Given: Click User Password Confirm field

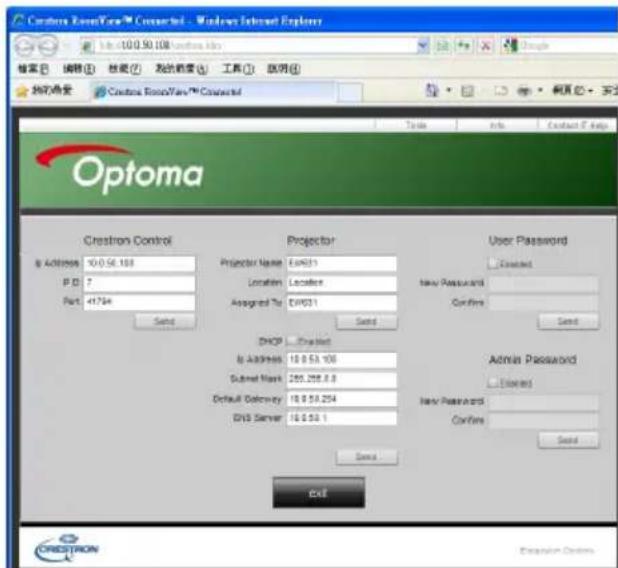Looking at the screenshot, I should 544,303.
